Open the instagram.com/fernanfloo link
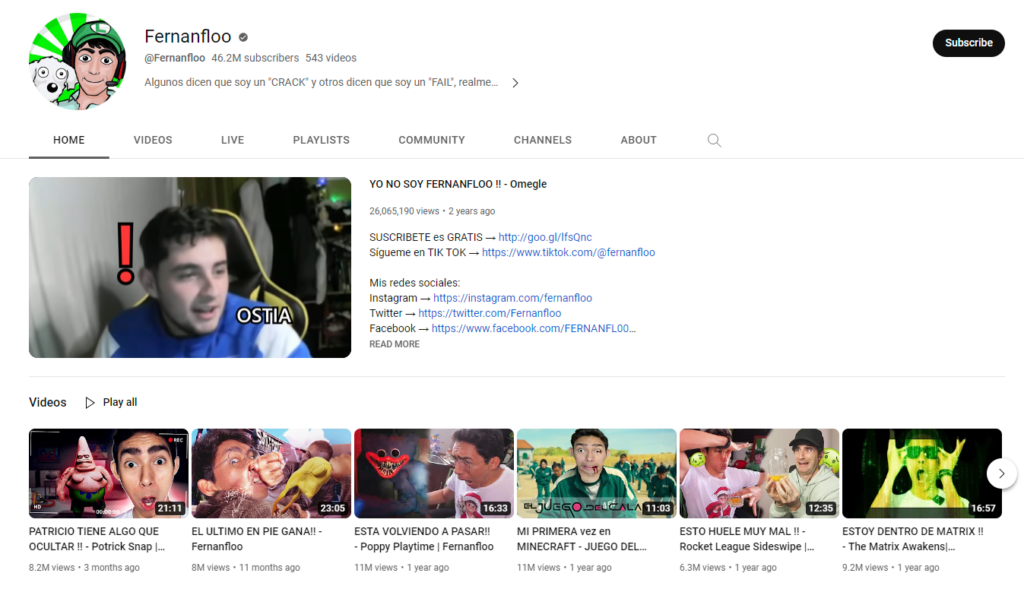 coord(513,298)
